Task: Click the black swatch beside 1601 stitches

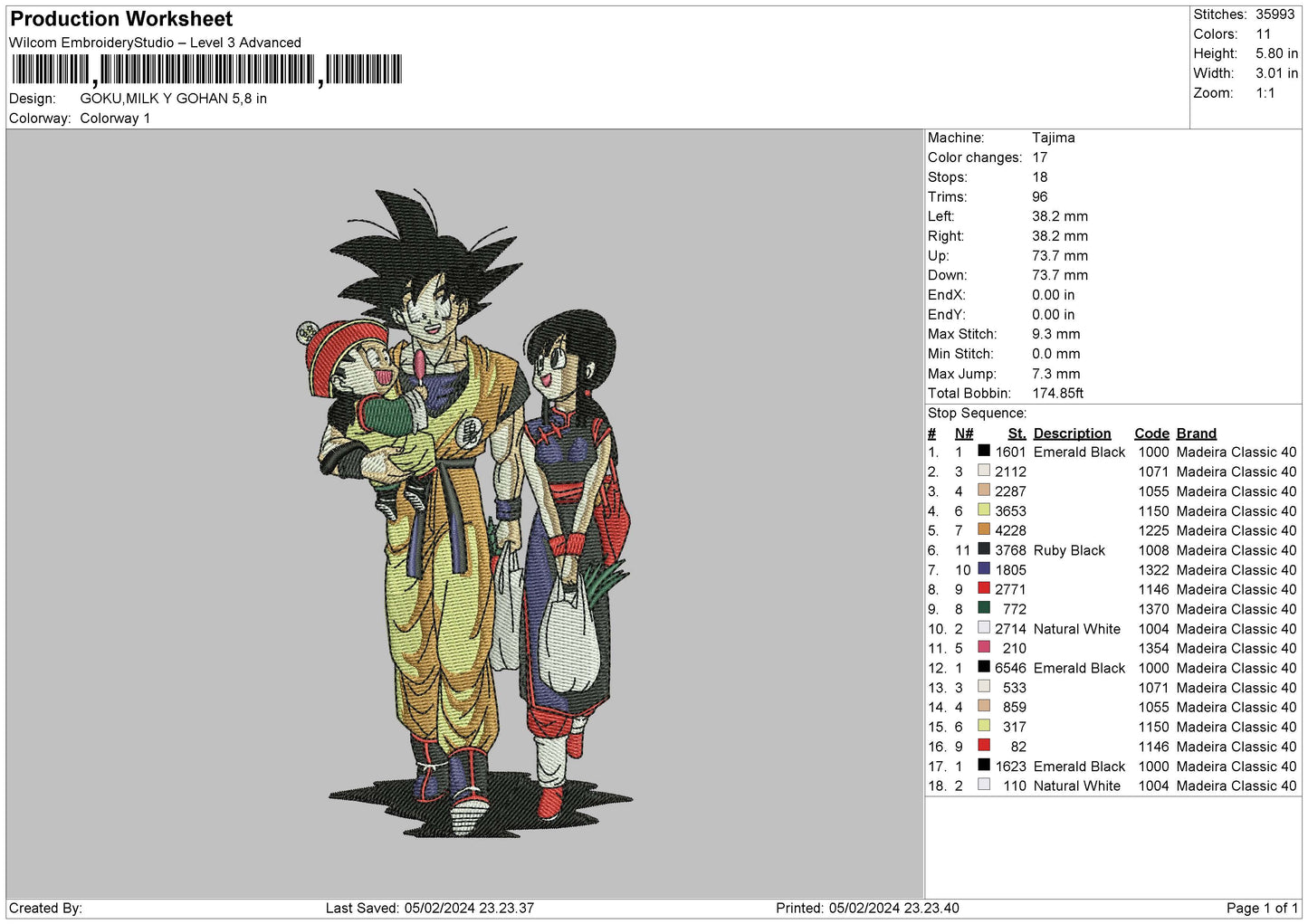Action: (984, 451)
